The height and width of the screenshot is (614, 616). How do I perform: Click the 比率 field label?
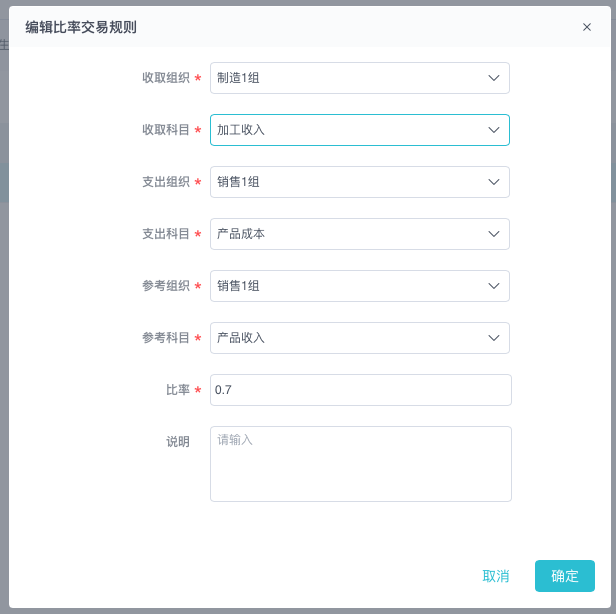click(178, 390)
